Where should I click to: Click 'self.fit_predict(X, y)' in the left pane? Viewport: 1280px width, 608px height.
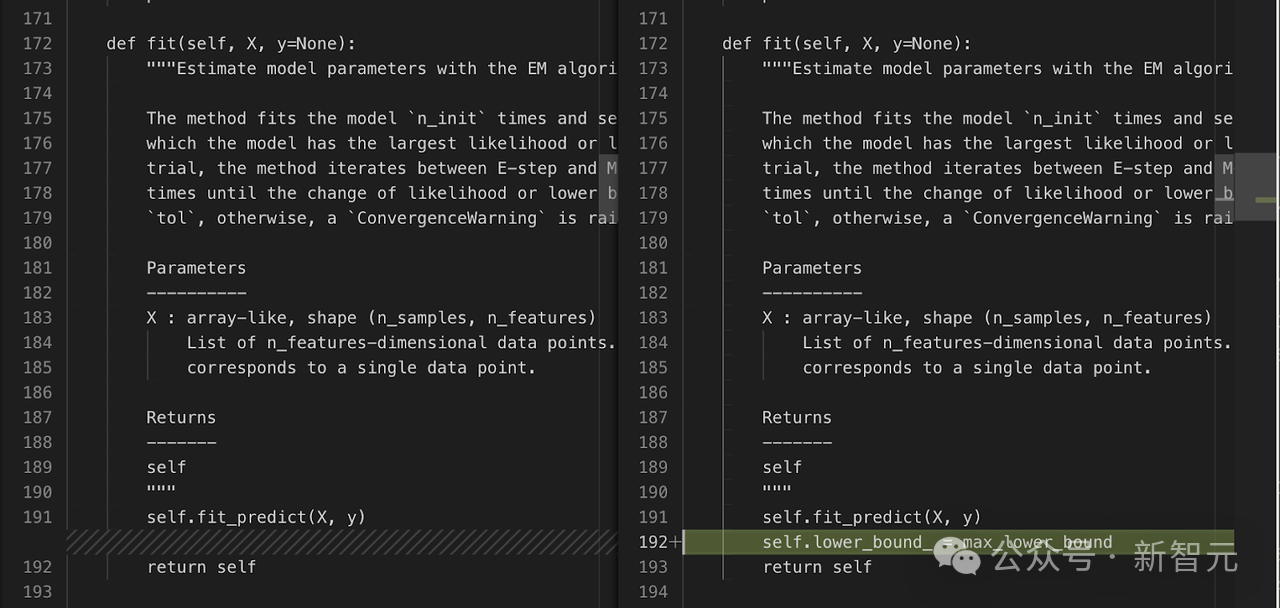256,517
